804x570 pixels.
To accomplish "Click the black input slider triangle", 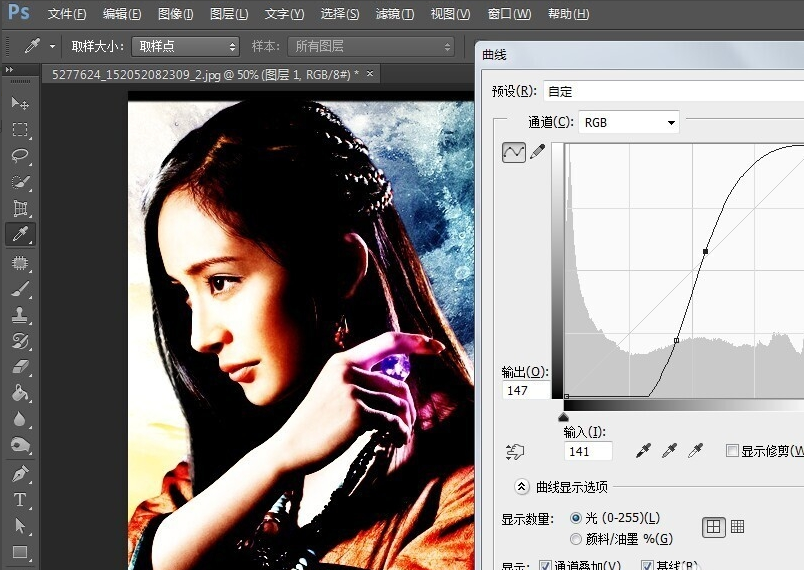I will 564,417.
